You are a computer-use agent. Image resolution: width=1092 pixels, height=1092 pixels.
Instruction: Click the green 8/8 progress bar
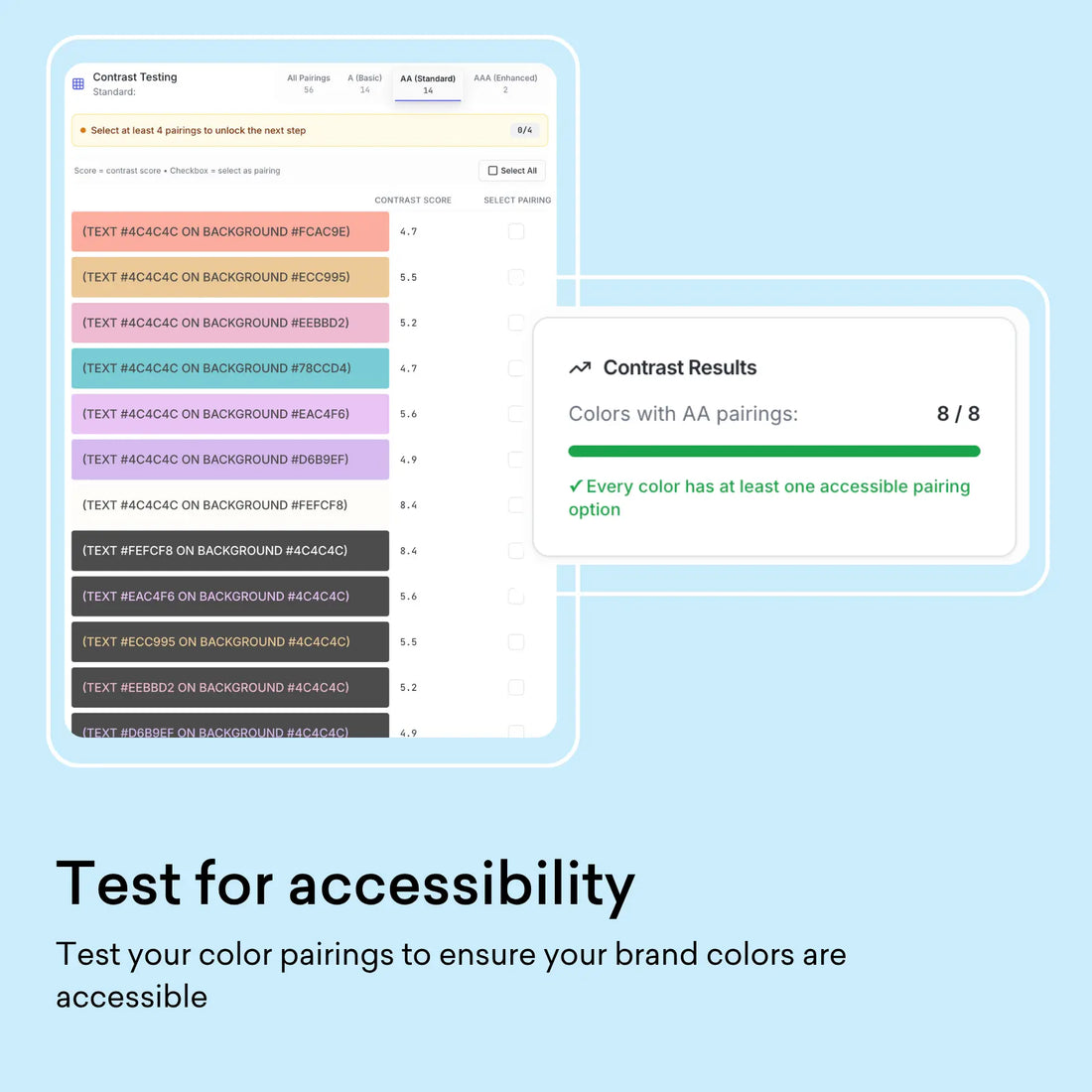tap(773, 451)
